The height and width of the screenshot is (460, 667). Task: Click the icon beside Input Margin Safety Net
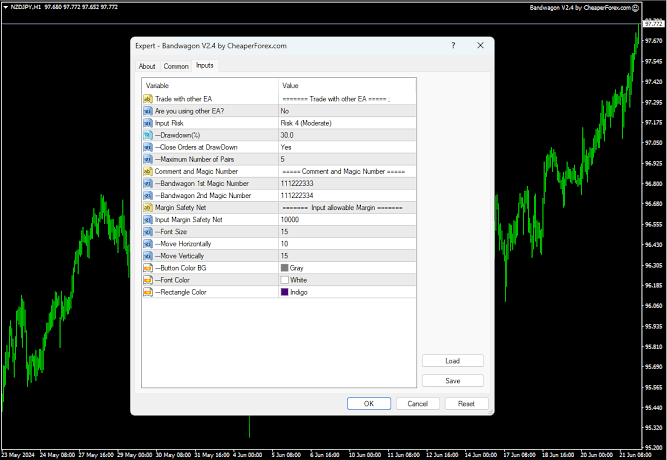[x=148, y=220]
